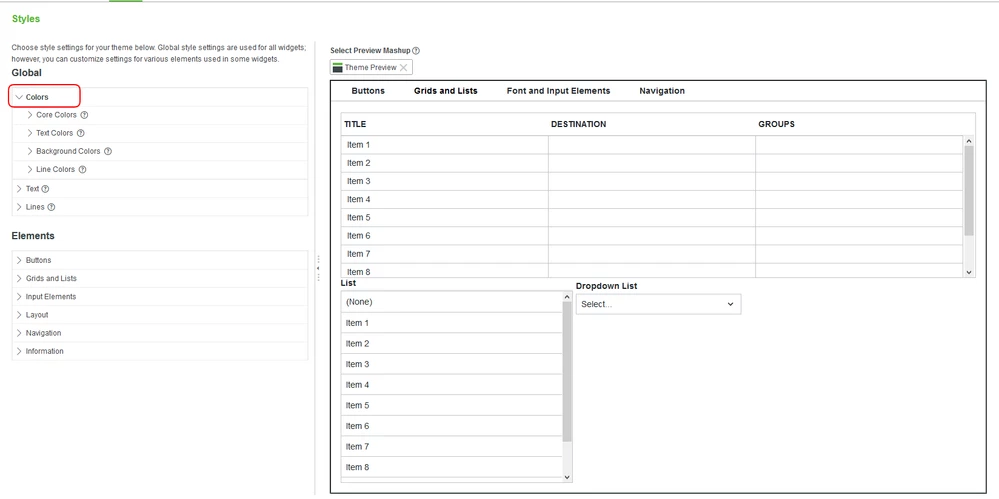Viewport: 999px width, 499px height.
Task: Expand Navigation element settings
Action: [x=19, y=333]
